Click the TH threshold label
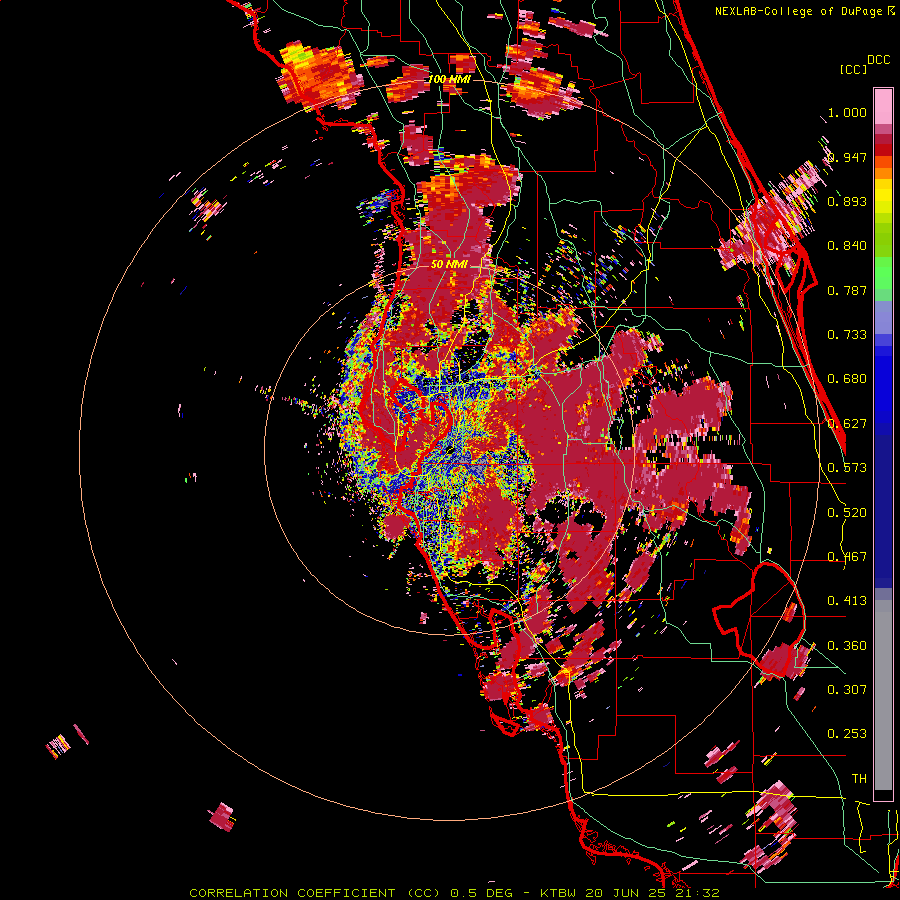This screenshot has height=900, width=900. (859, 779)
